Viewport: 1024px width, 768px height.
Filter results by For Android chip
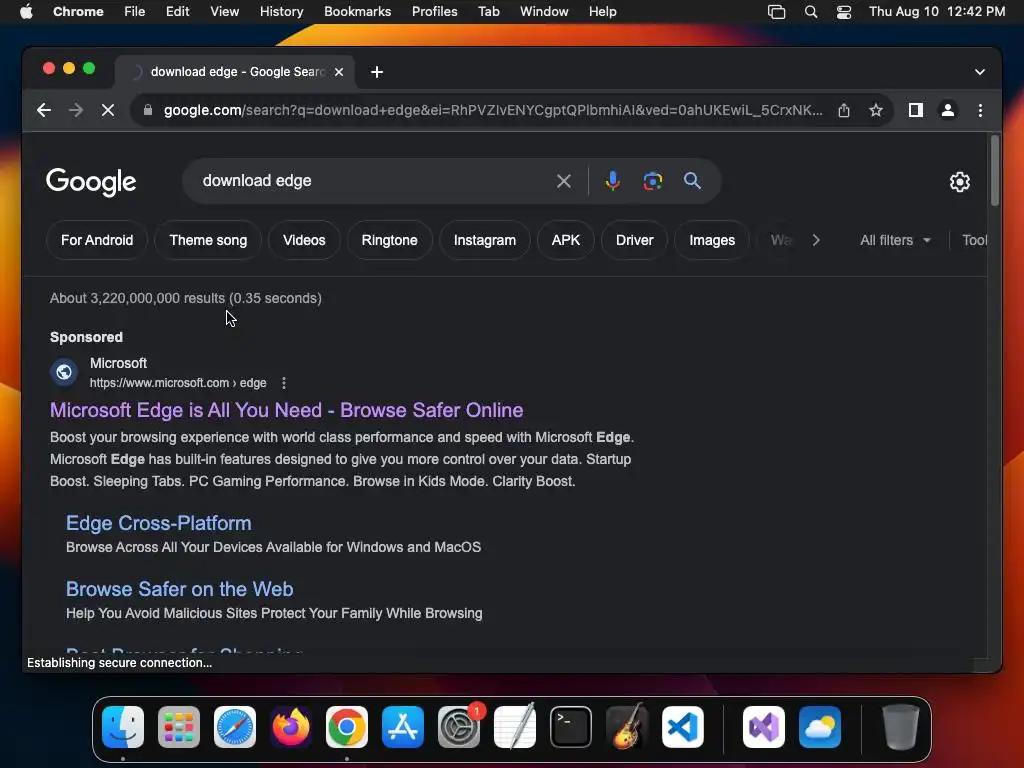click(x=97, y=240)
